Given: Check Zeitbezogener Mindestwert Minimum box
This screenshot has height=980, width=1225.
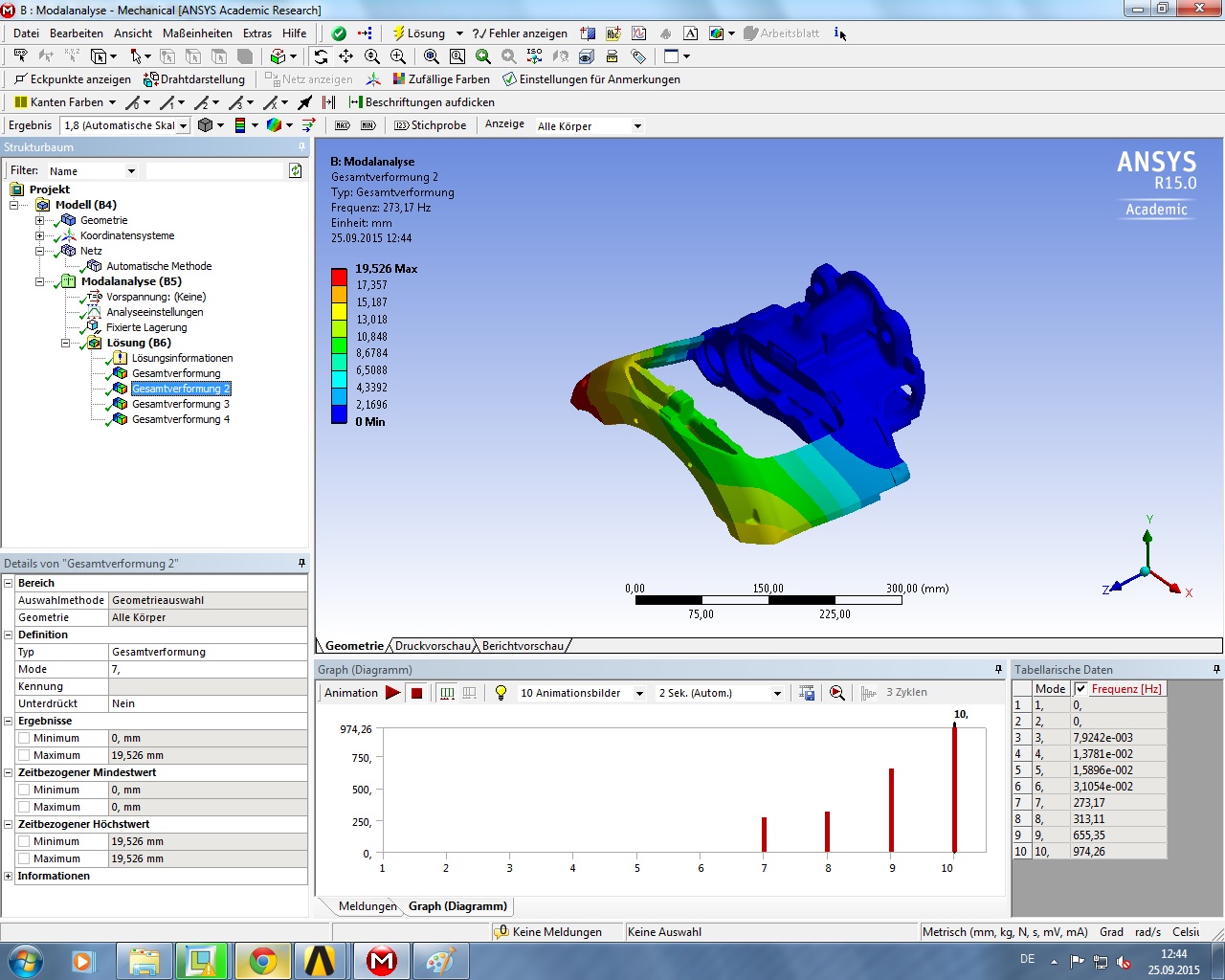Looking at the screenshot, I should (x=24, y=790).
